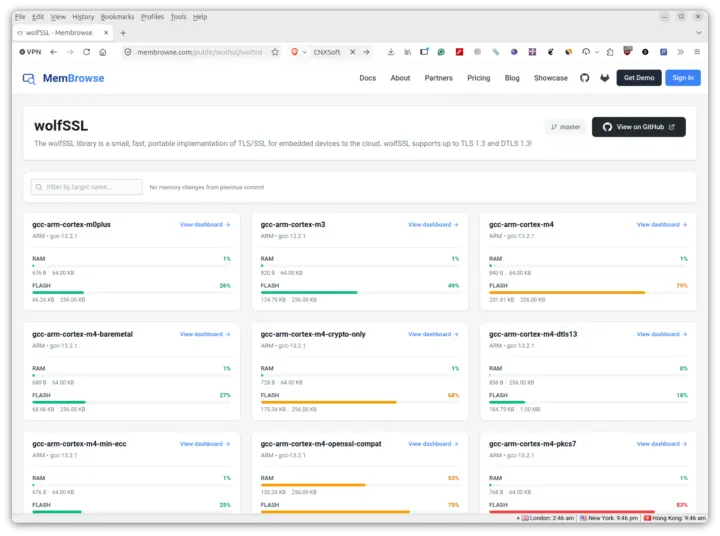View dashboard for gcc-arm-cortex-m4-dtls13
This screenshot has height=536, width=720.
point(662,334)
